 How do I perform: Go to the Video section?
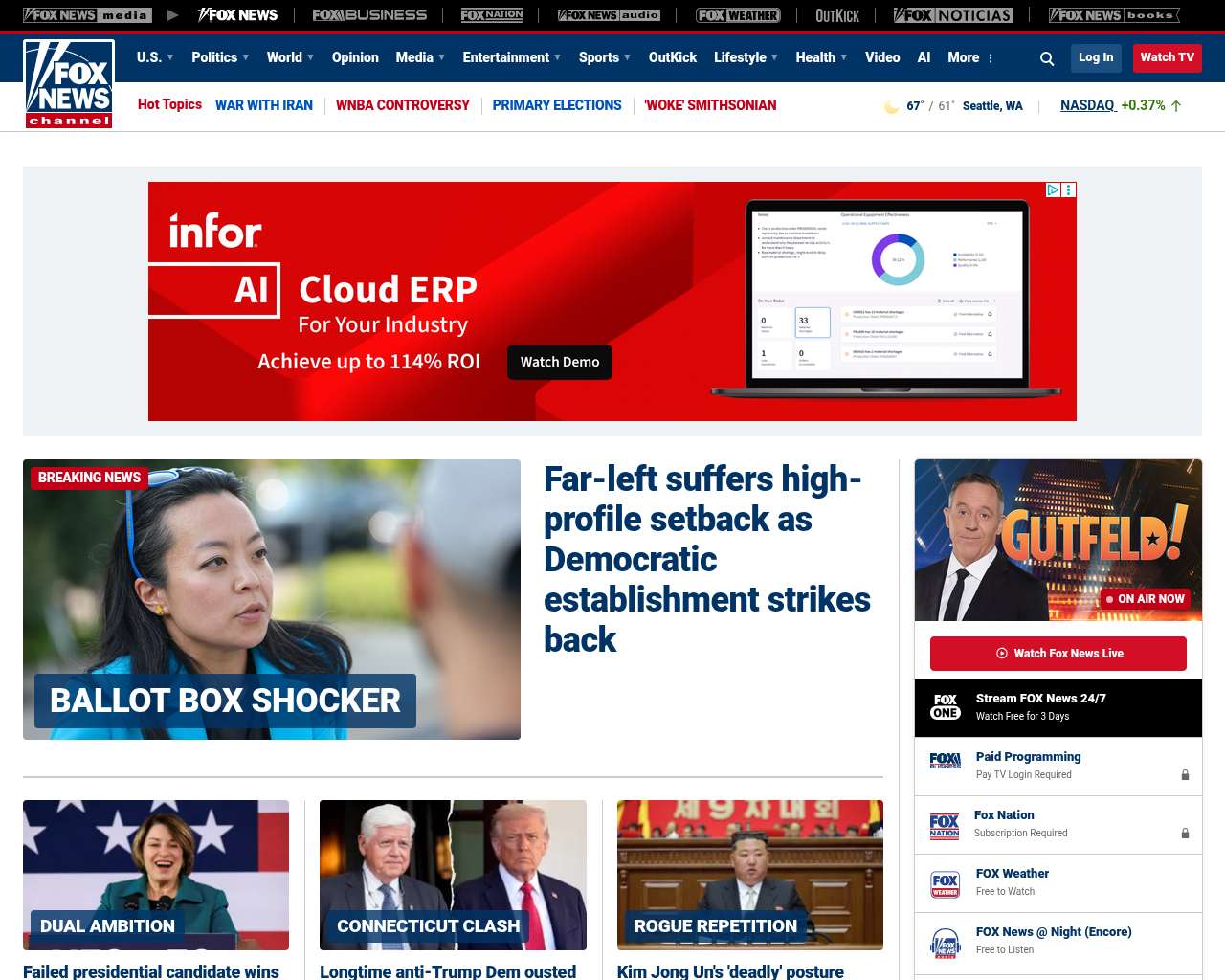coord(882,57)
